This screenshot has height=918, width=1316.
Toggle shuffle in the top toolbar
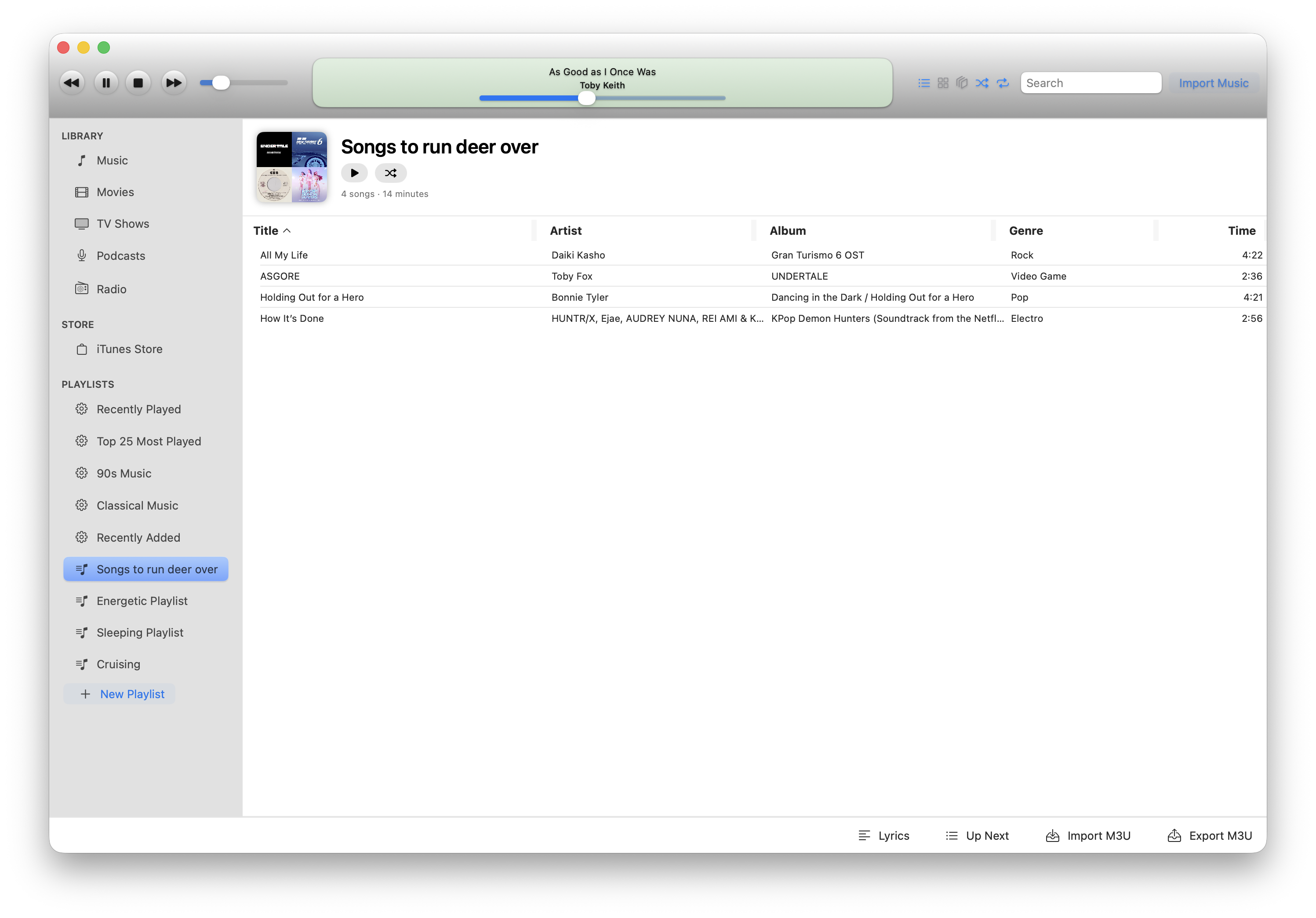(x=982, y=83)
